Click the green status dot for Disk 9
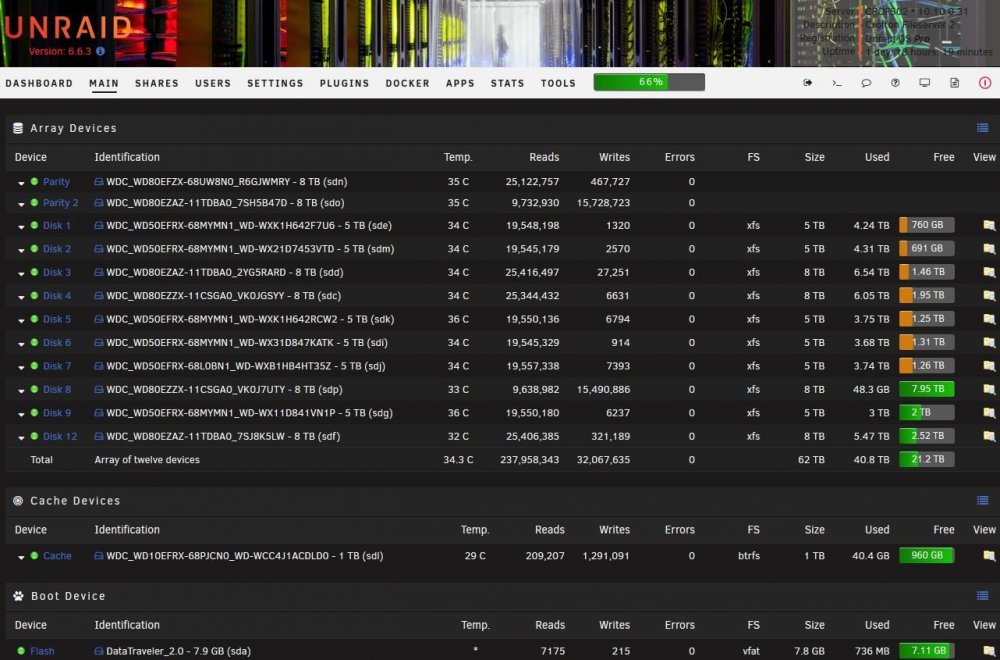The width and height of the screenshot is (1000, 660). click(34, 413)
